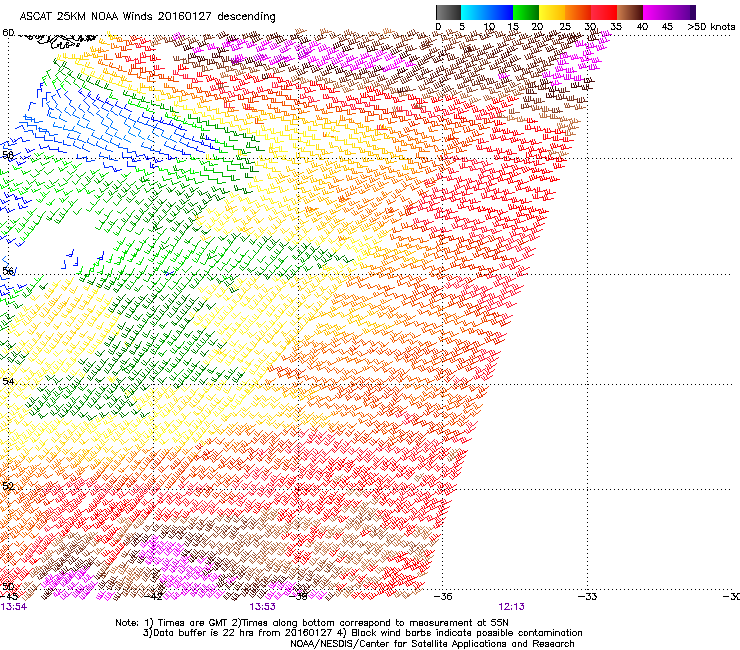Screen dimensions: 740x650
Task: Click the green 15-20 knots legend swatch
Action: click(x=526, y=12)
